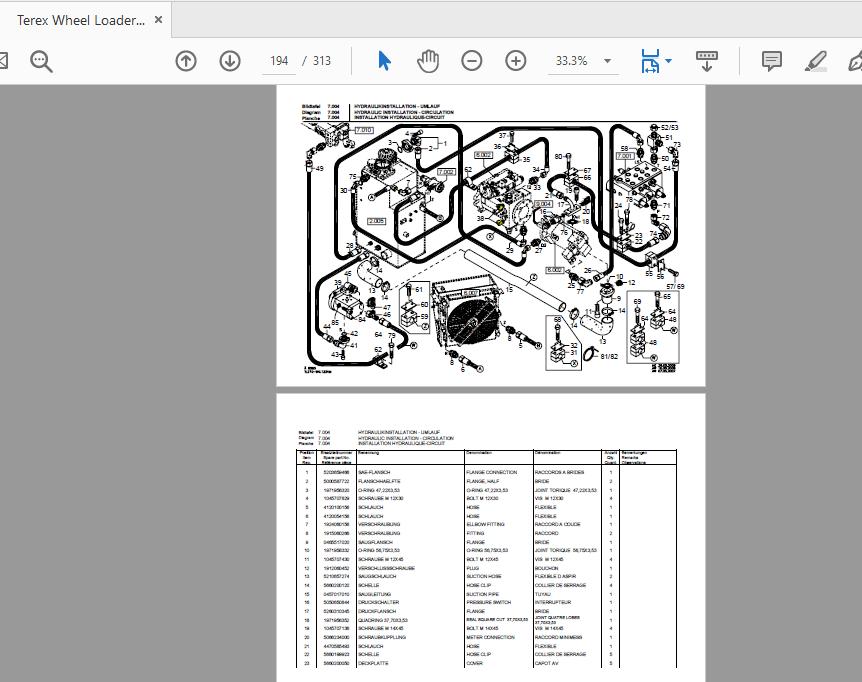Choose the arrow selection tool
862x682 pixels.
click(385, 61)
